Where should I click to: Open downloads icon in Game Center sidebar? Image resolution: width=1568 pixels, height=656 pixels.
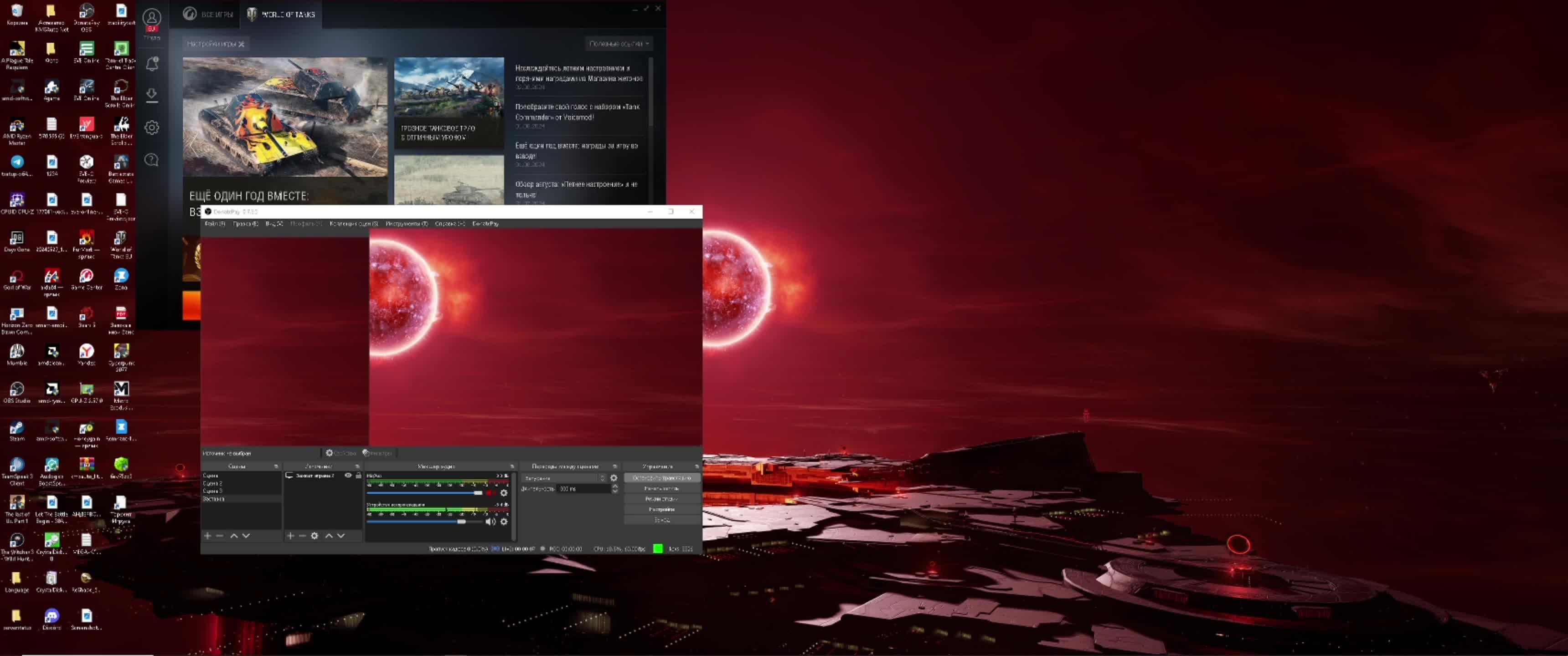click(152, 95)
